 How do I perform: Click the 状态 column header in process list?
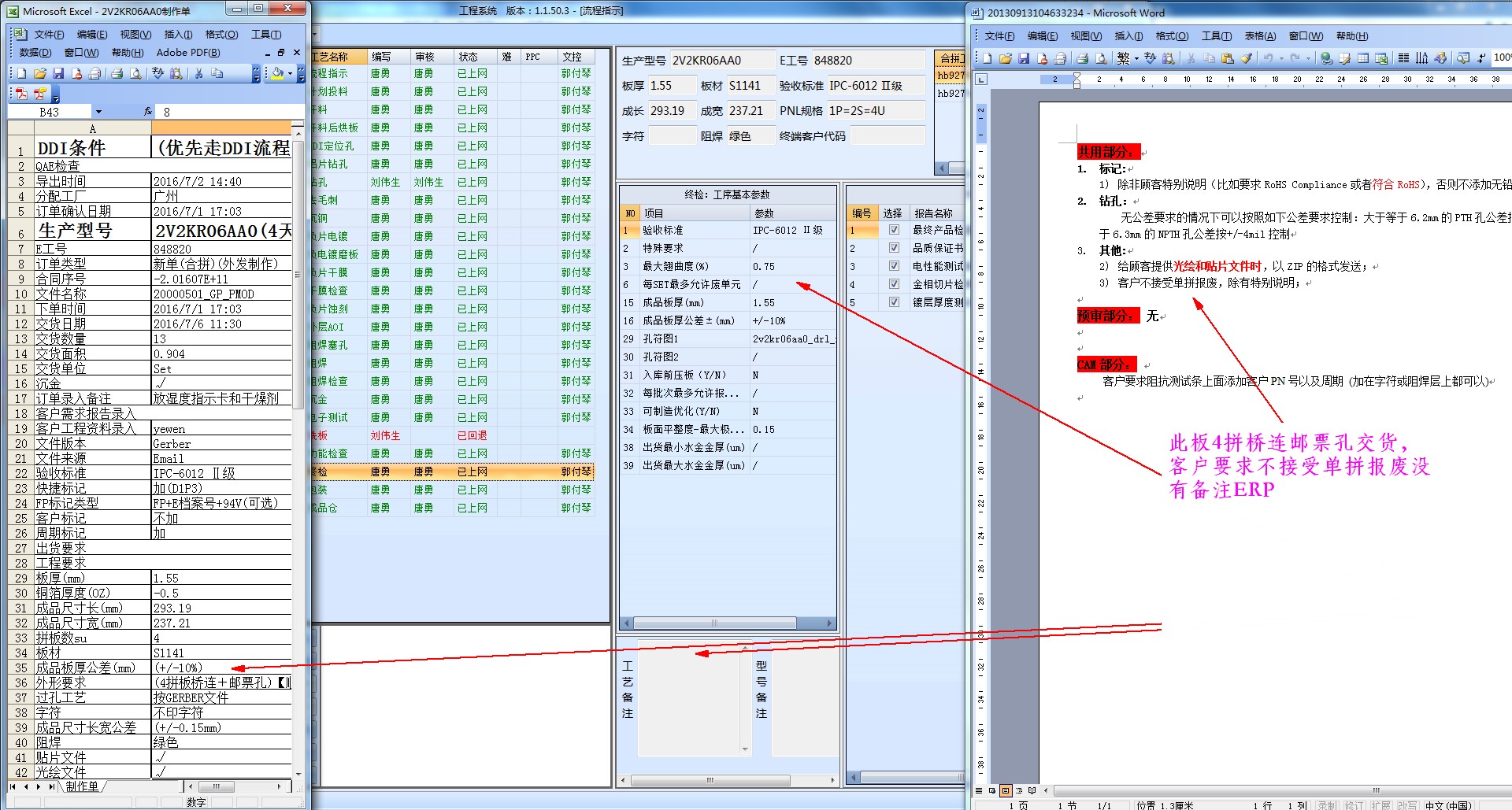click(x=476, y=57)
